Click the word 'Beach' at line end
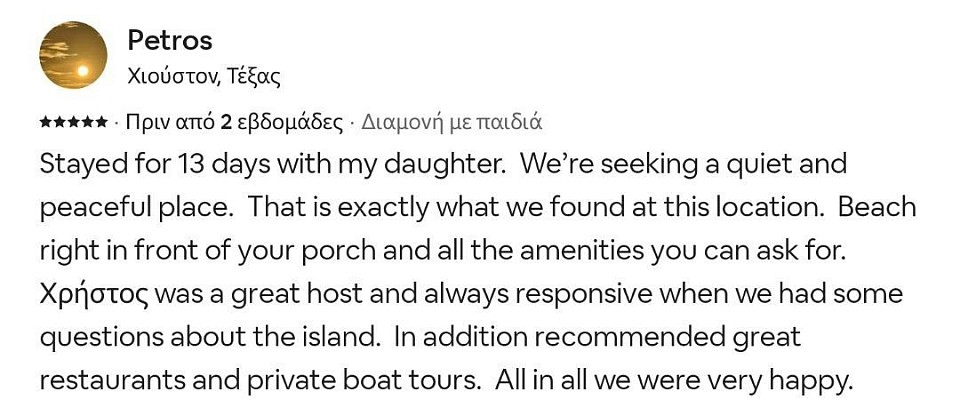This screenshot has height=408, width=960. (877, 208)
